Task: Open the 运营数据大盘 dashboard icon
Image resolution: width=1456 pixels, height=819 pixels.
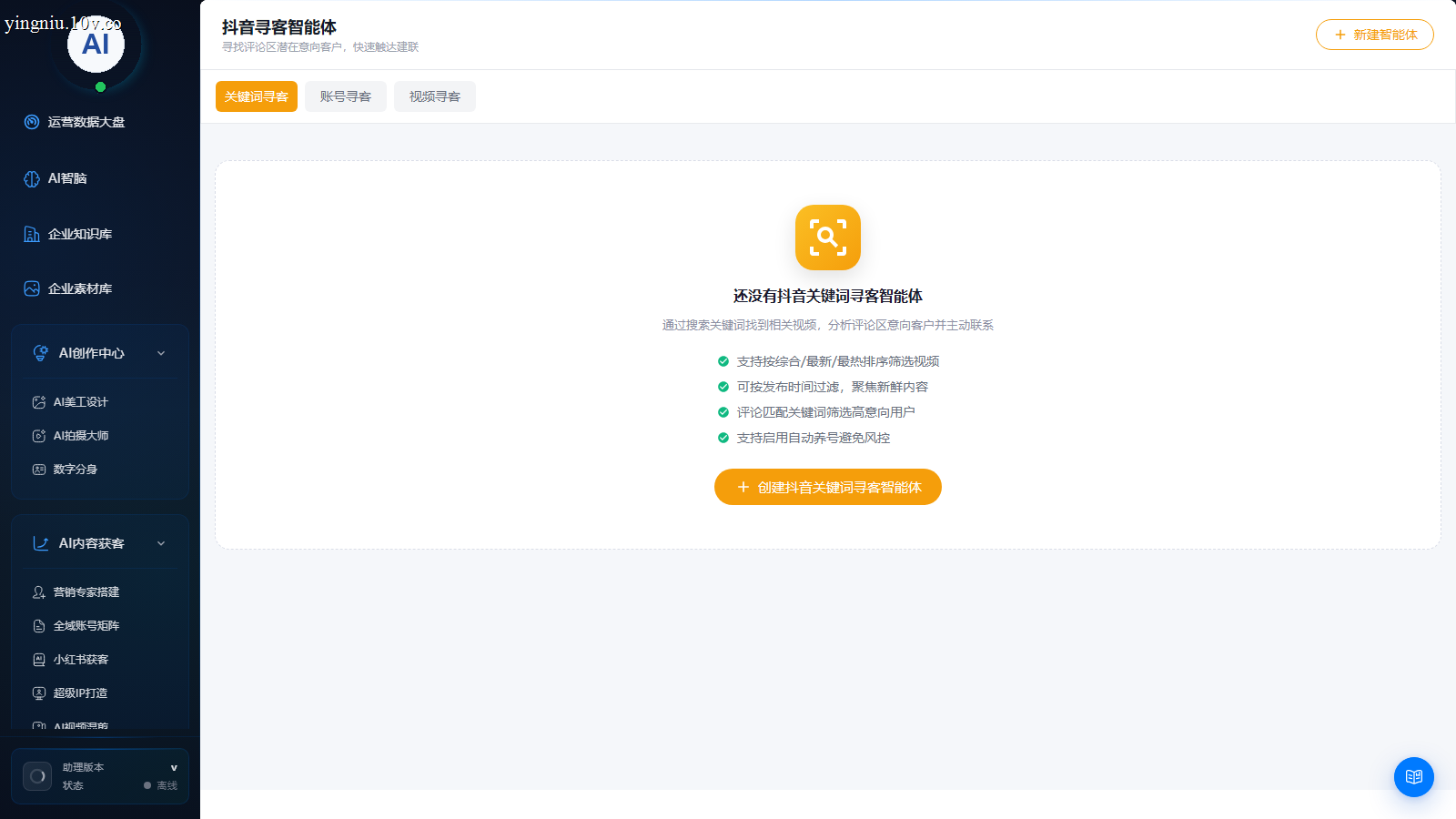Action: click(32, 122)
